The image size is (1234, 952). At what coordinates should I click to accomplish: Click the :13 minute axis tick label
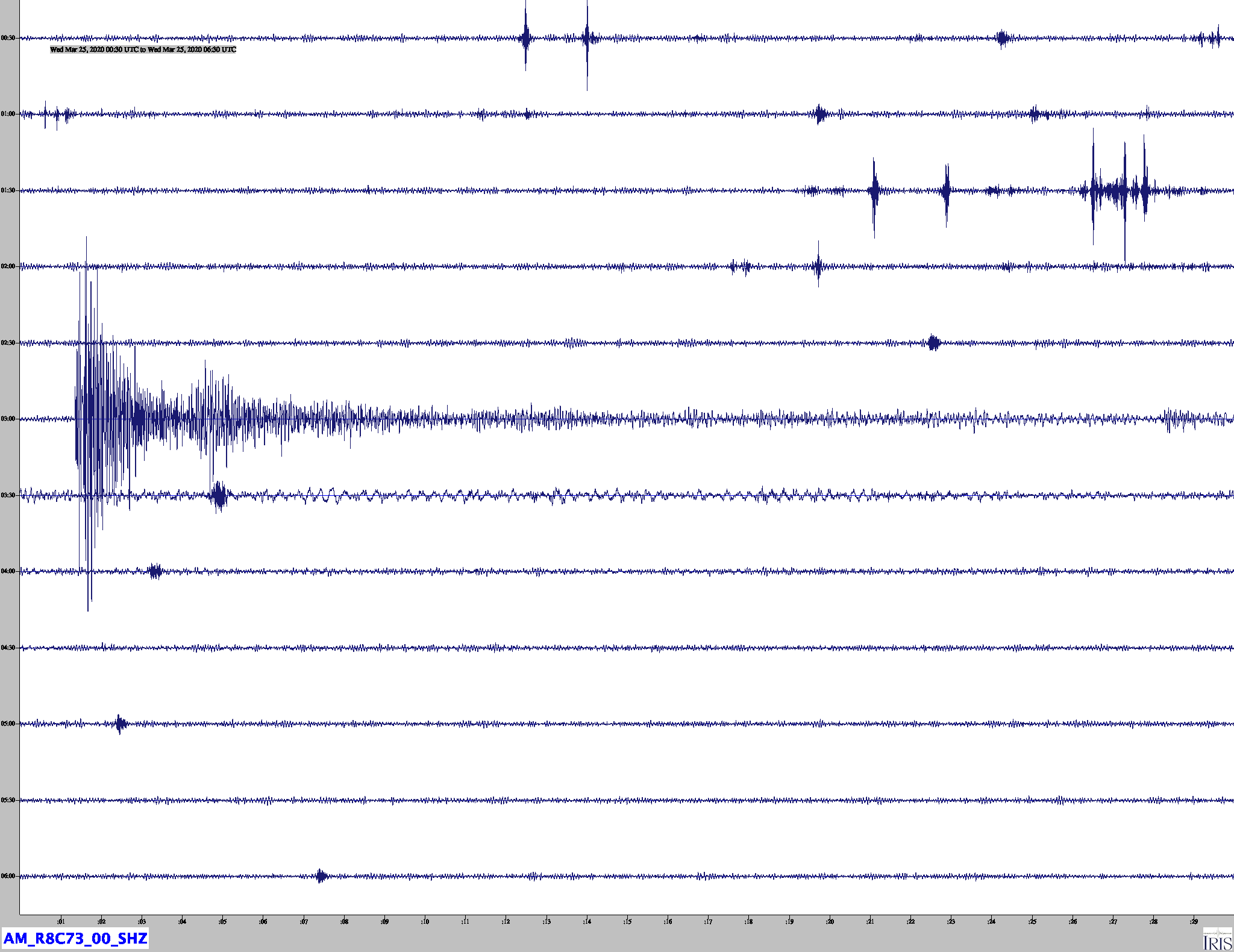[x=547, y=921]
